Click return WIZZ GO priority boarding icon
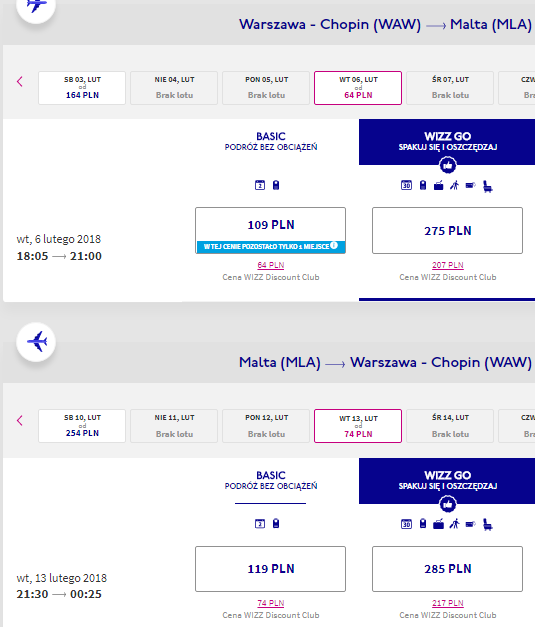The image size is (535, 627). click(454, 523)
